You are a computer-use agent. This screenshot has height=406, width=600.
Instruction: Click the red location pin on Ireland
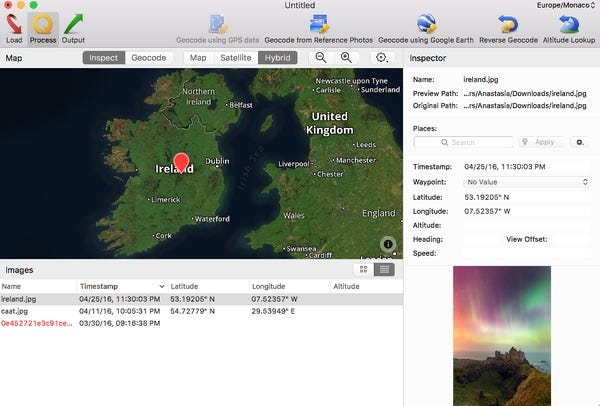[x=181, y=163]
